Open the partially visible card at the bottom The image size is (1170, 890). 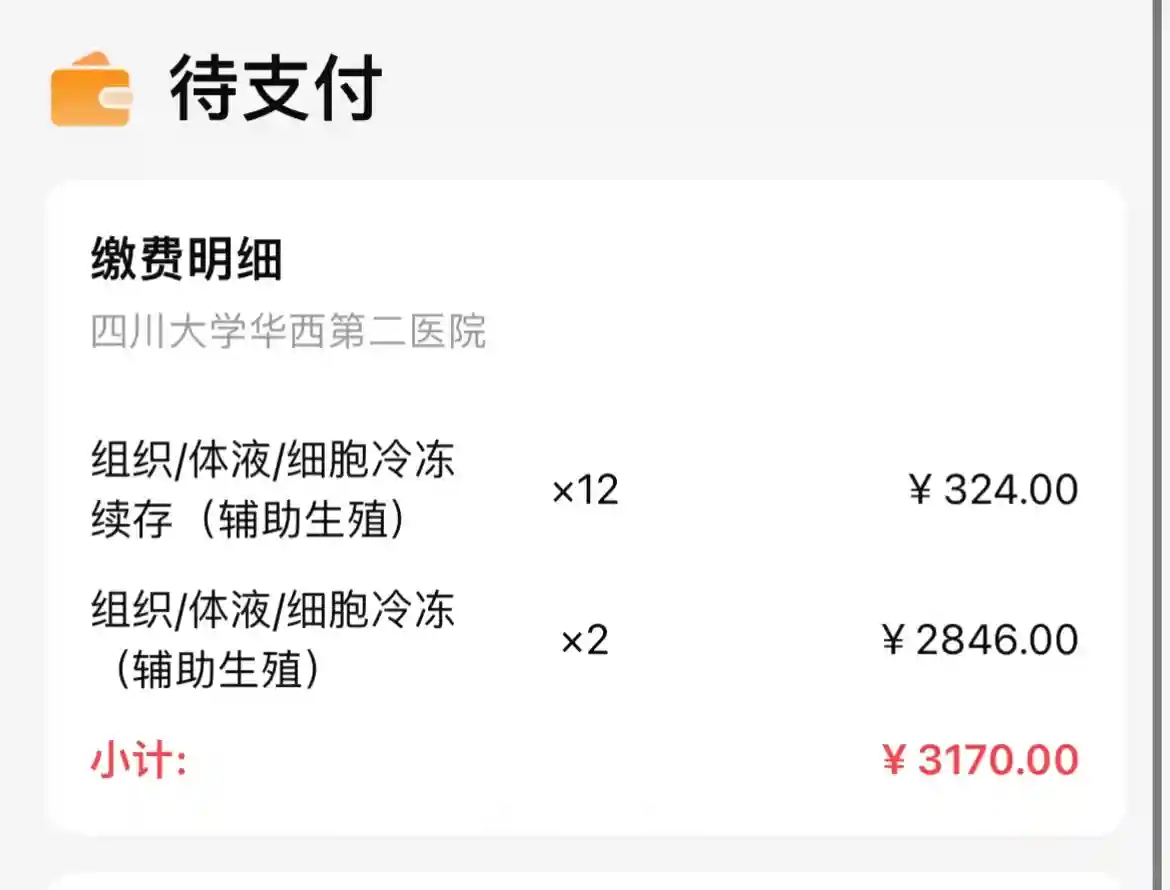[x=585, y=881]
